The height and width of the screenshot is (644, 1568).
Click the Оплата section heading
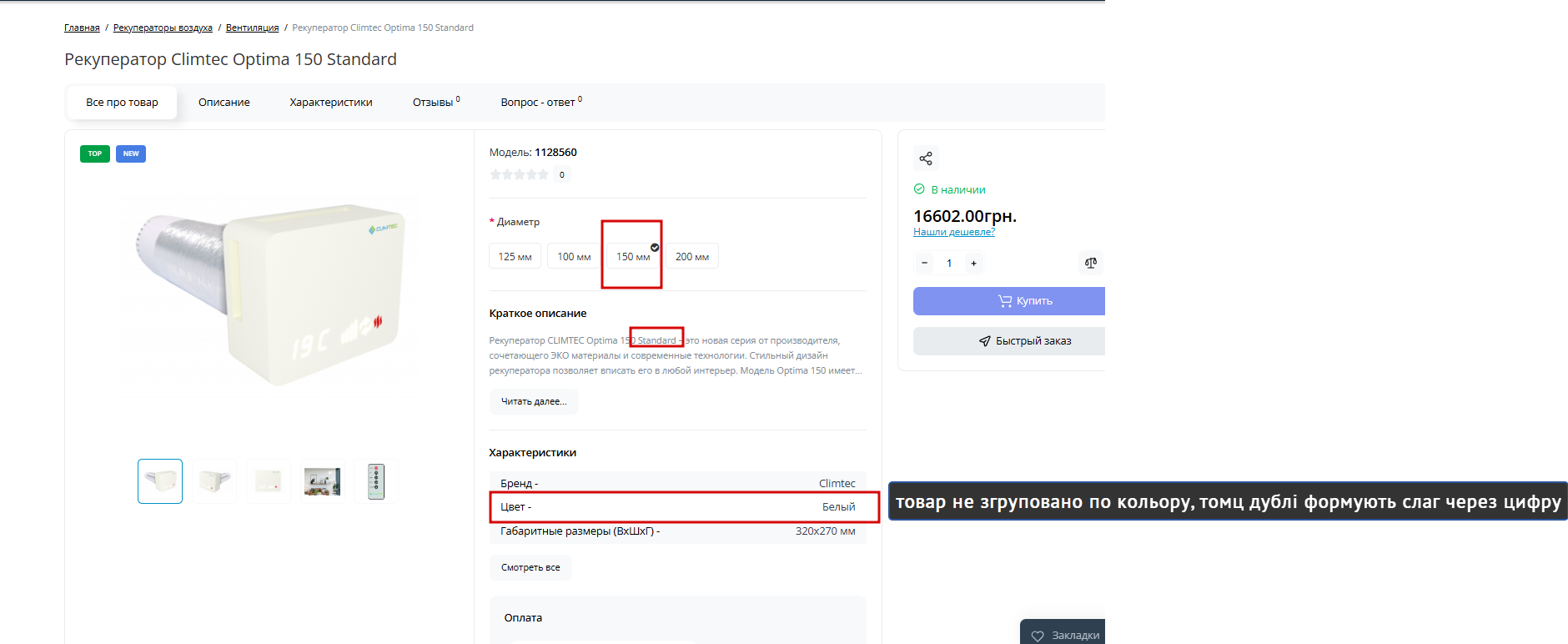pyautogui.click(x=523, y=618)
